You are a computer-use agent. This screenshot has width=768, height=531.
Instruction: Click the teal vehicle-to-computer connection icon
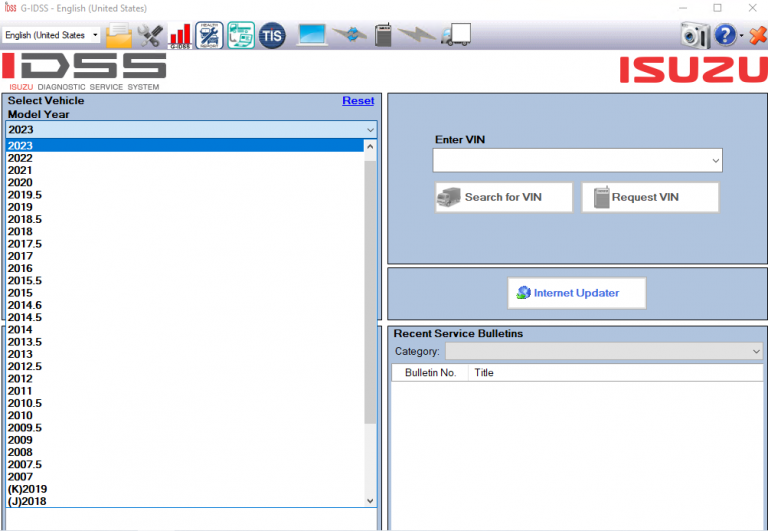(241, 35)
